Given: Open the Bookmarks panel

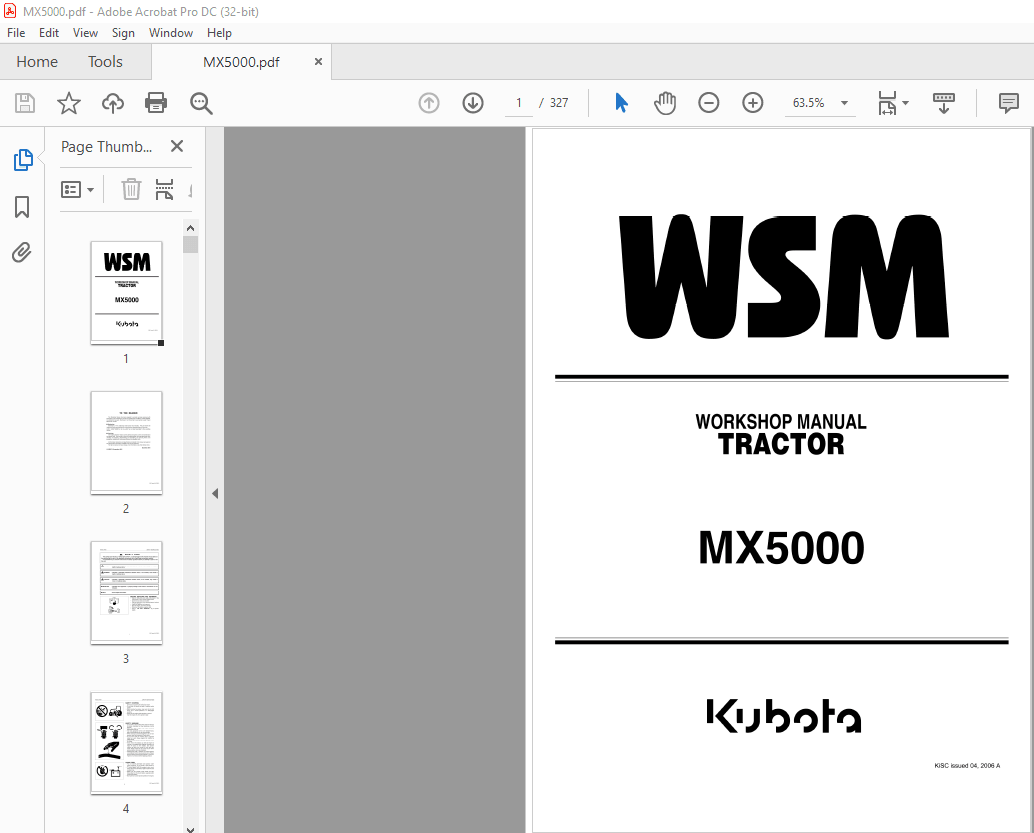Looking at the screenshot, I should 22,207.
